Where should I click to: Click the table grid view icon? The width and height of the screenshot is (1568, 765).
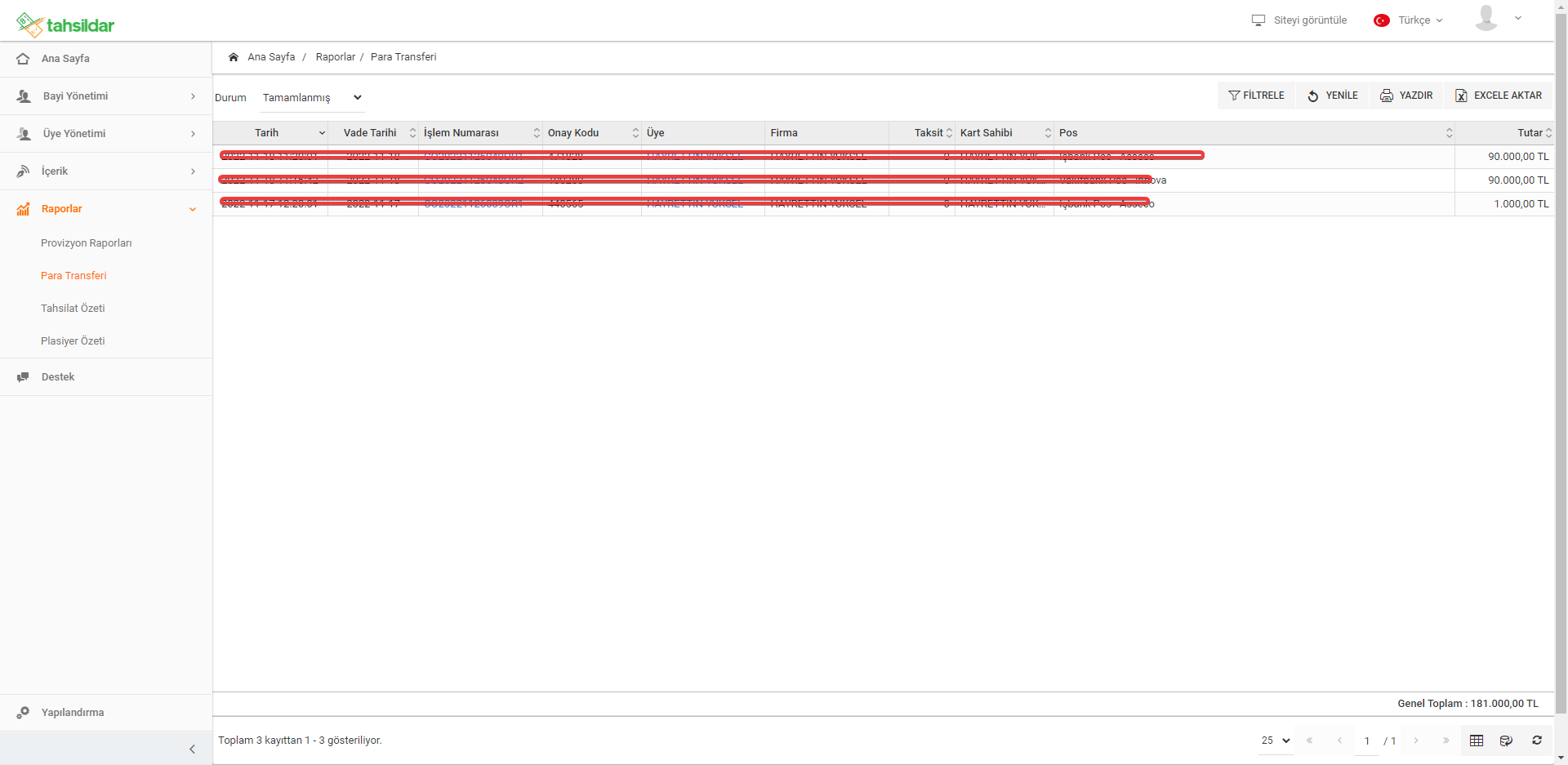[x=1477, y=741]
